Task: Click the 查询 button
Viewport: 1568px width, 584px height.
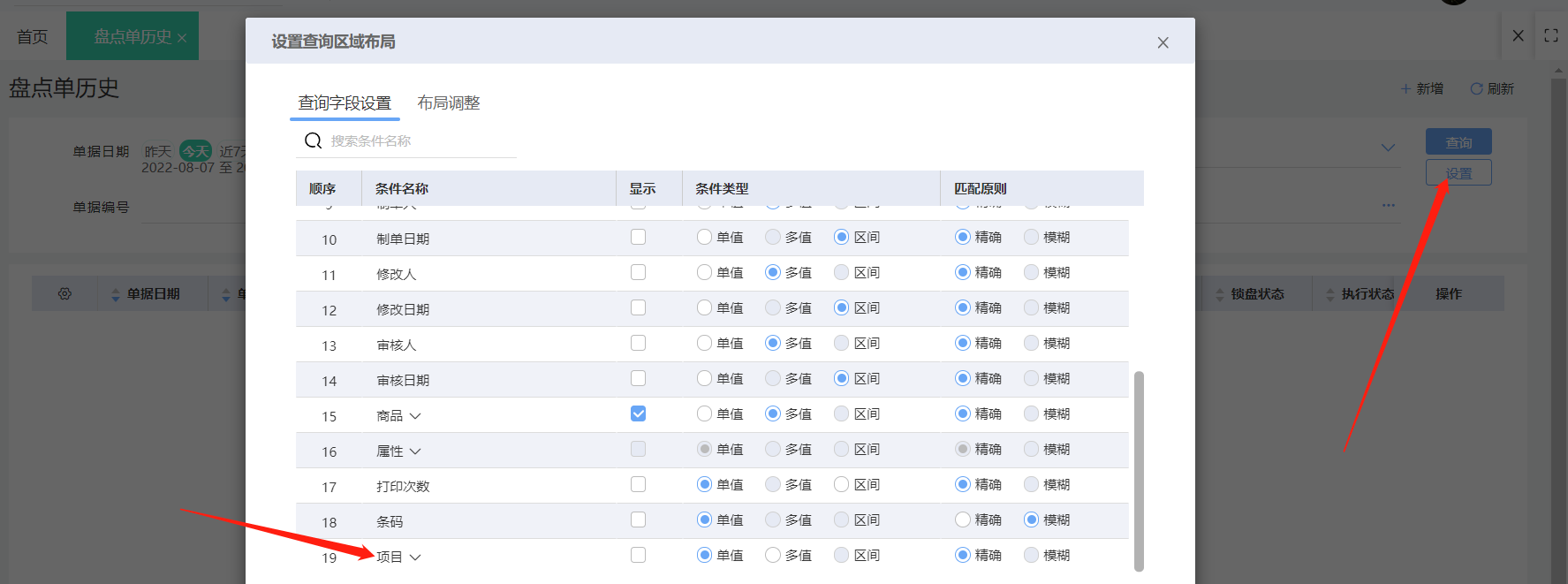Action: tap(1458, 142)
